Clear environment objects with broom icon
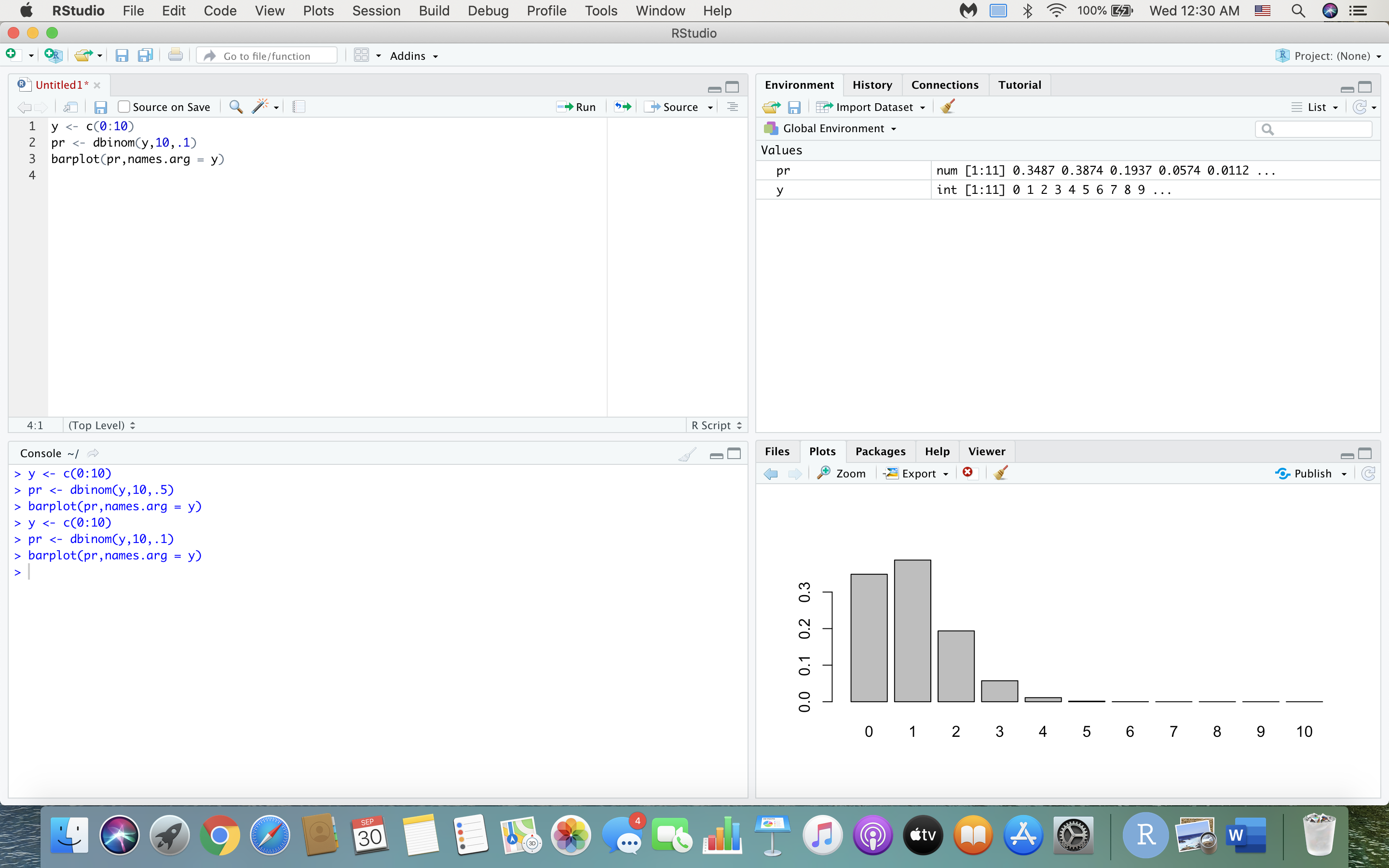 (948, 107)
